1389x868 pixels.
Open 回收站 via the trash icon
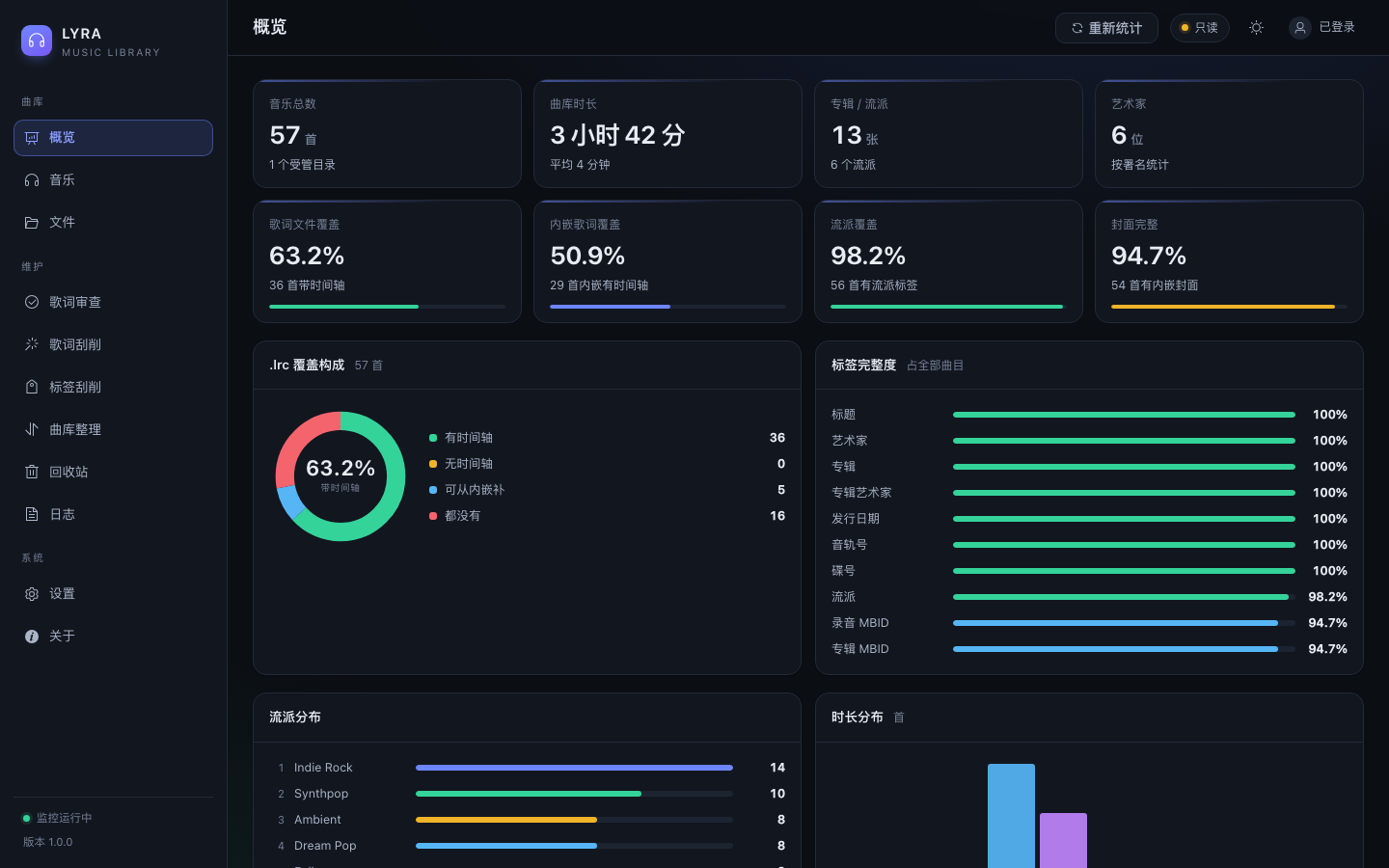32,472
